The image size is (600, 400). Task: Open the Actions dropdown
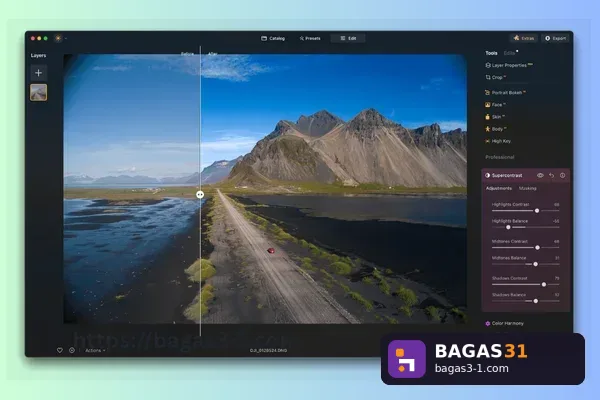tap(95, 350)
